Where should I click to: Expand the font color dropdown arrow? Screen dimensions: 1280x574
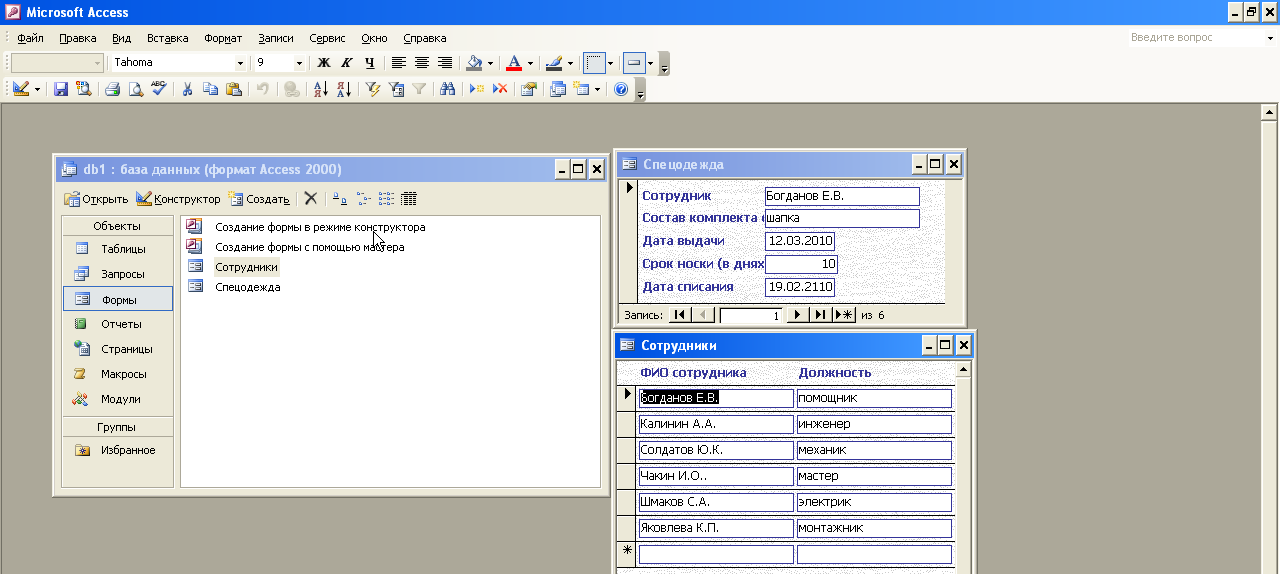530,62
